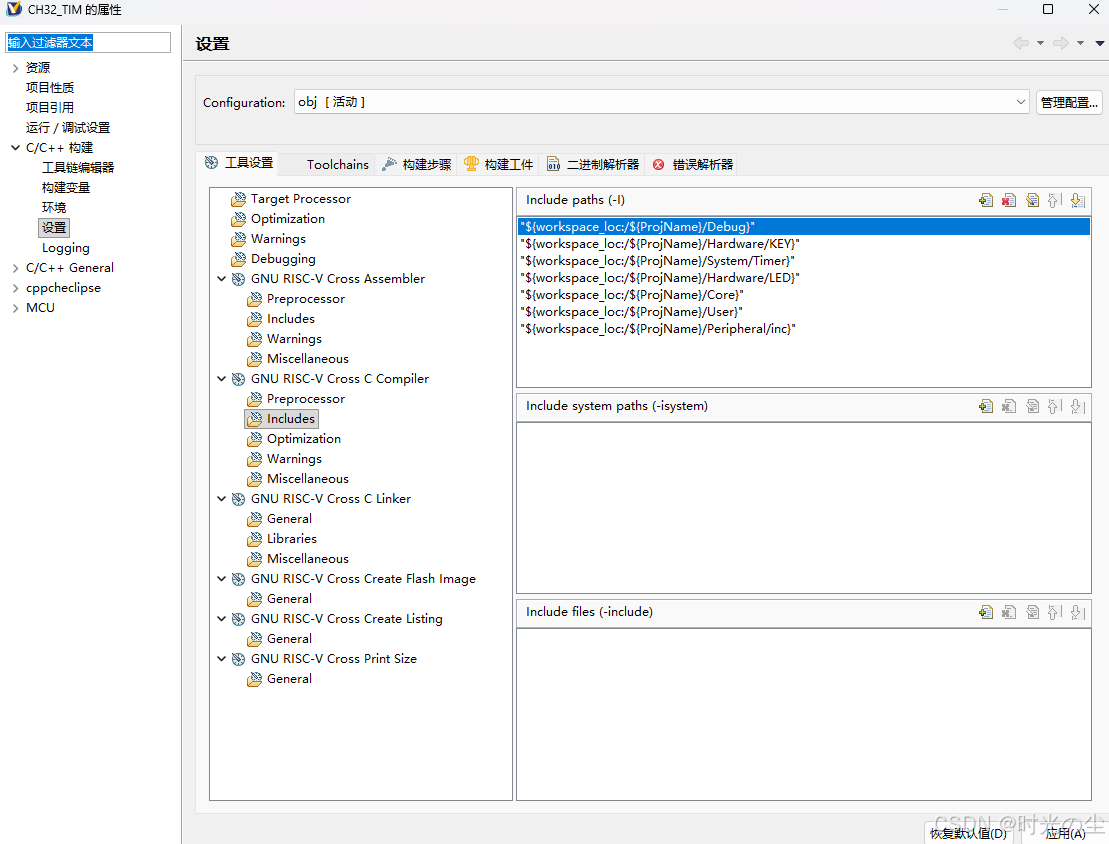The height and width of the screenshot is (844, 1109).
Task: Click Create Flash Image tool icon
Action: [x=238, y=579]
